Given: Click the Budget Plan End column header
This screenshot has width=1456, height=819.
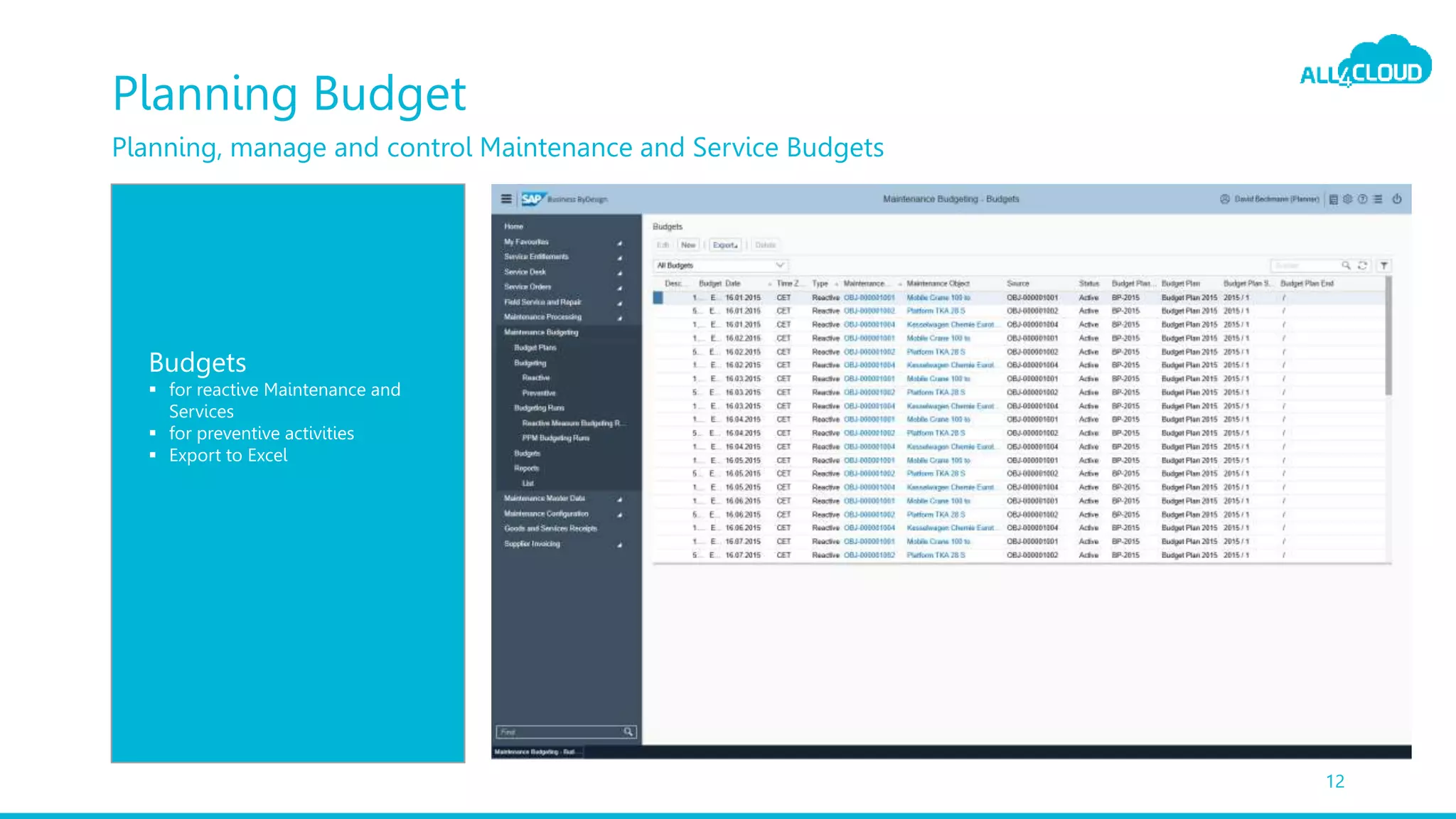Looking at the screenshot, I should coord(1307,284).
